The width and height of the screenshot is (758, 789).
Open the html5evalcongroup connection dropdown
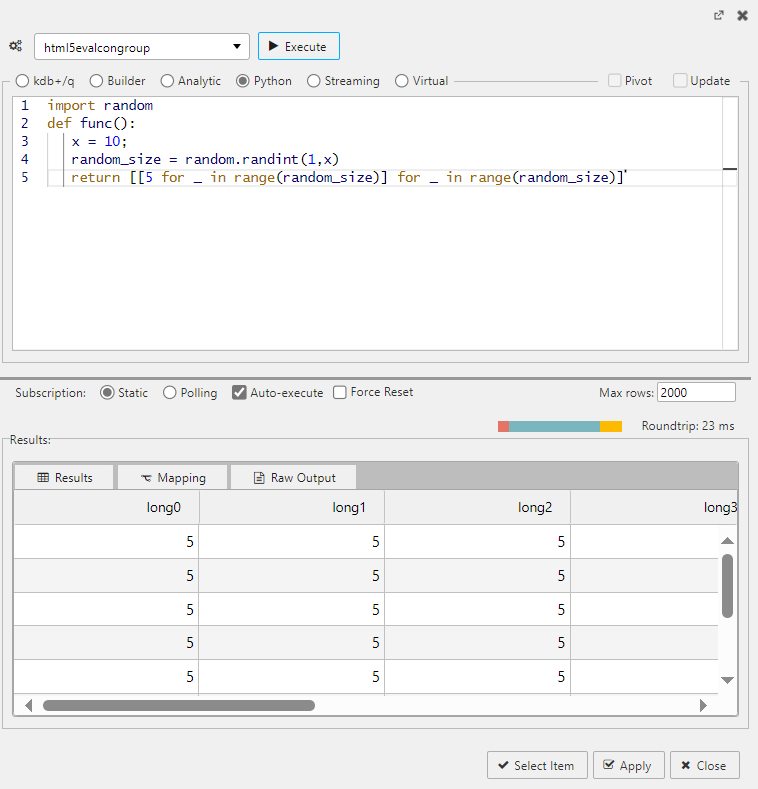[x=141, y=47]
